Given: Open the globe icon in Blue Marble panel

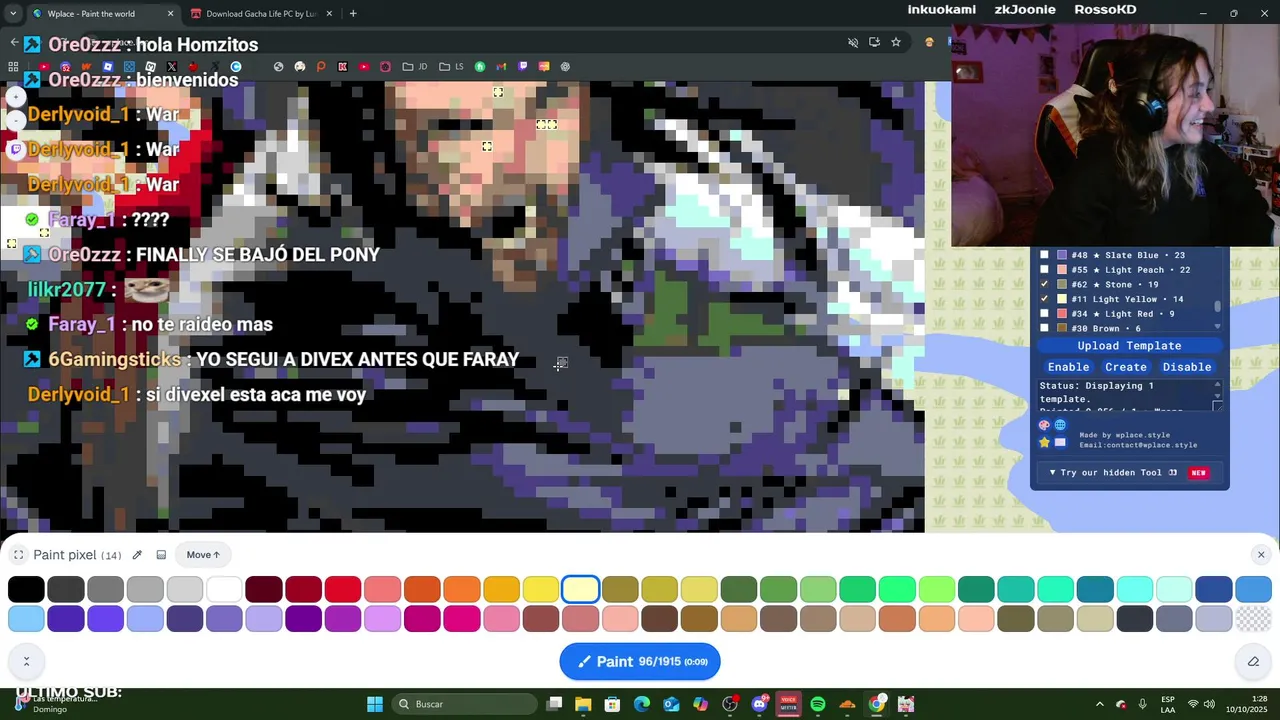Looking at the screenshot, I should (x=1060, y=425).
